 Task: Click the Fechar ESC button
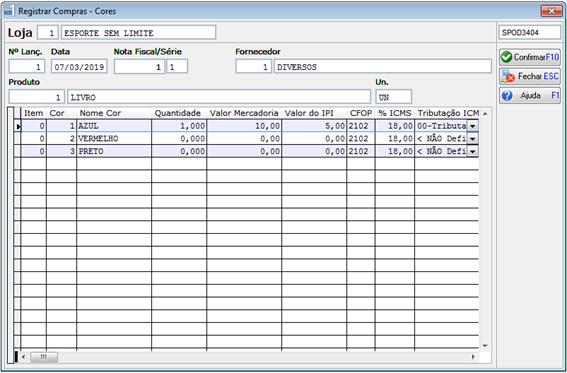point(530,76)
